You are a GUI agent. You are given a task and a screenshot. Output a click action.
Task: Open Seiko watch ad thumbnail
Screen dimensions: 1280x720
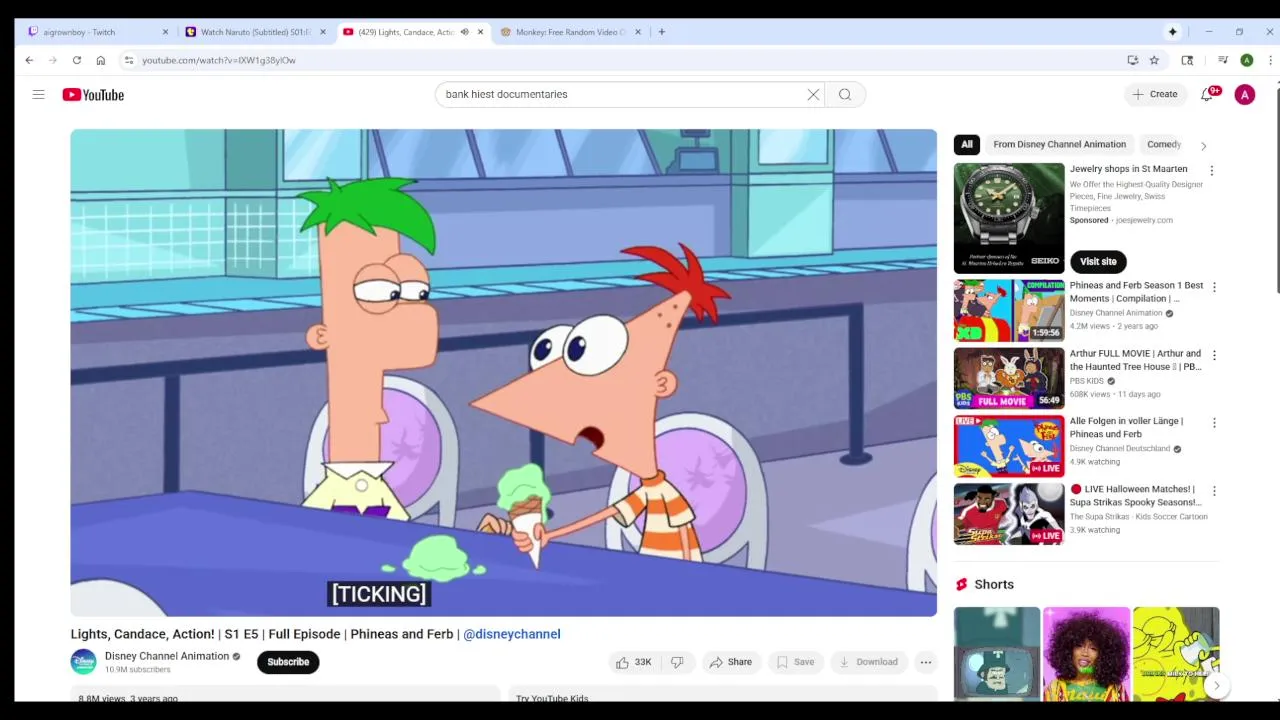(1009, 218)
